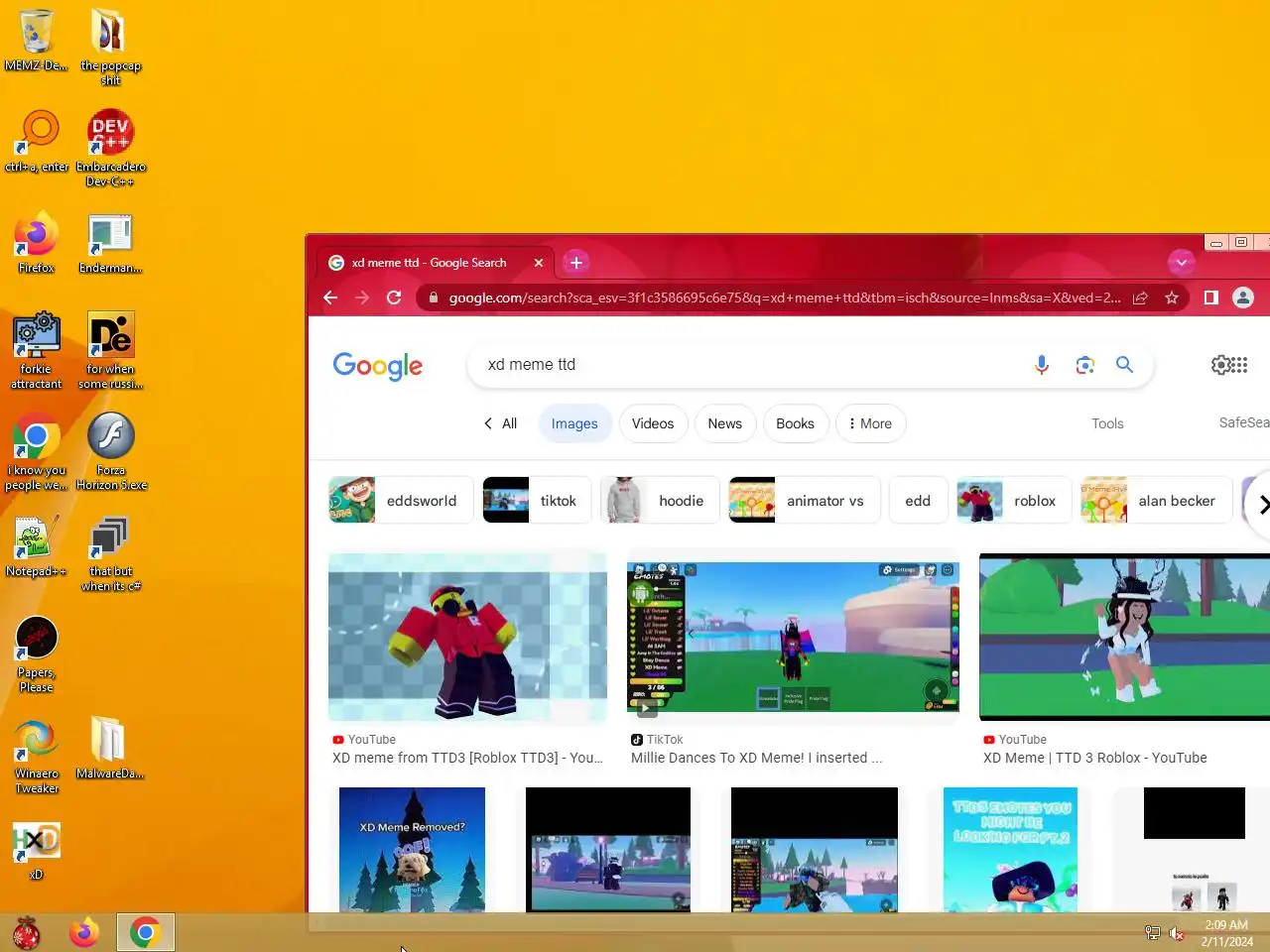Filter by edd chip
1270x952 pixels.
918,501
